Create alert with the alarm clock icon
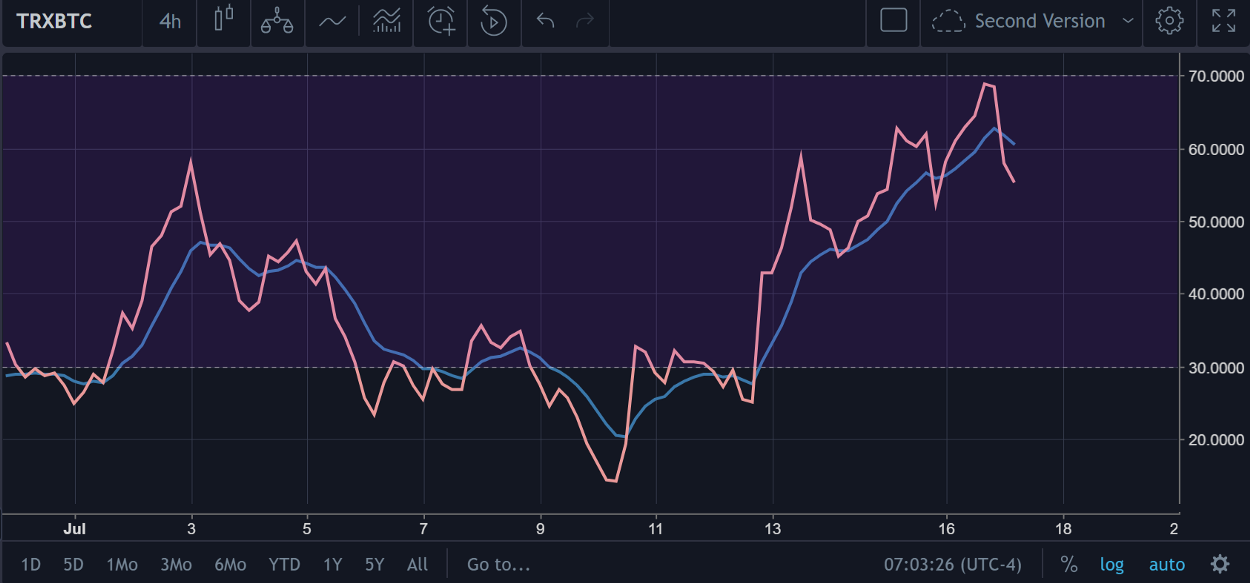This screenshot has width=1250, height=583. (441, 20)
